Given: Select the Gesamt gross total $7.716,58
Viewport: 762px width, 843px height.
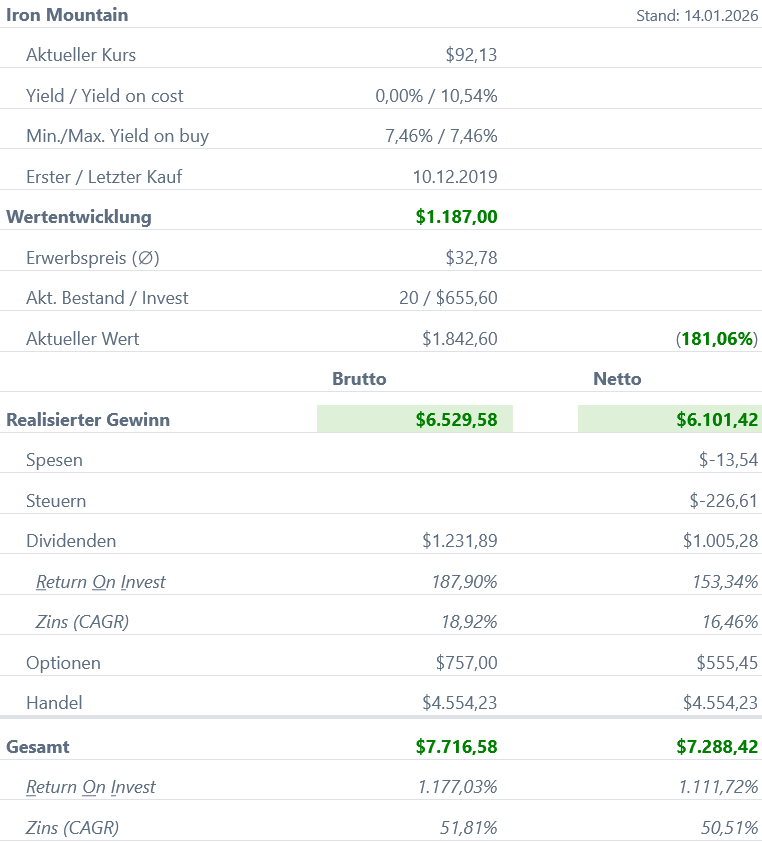Looking at the screenshot, I should pyautogui.click(x=456, y=747).
